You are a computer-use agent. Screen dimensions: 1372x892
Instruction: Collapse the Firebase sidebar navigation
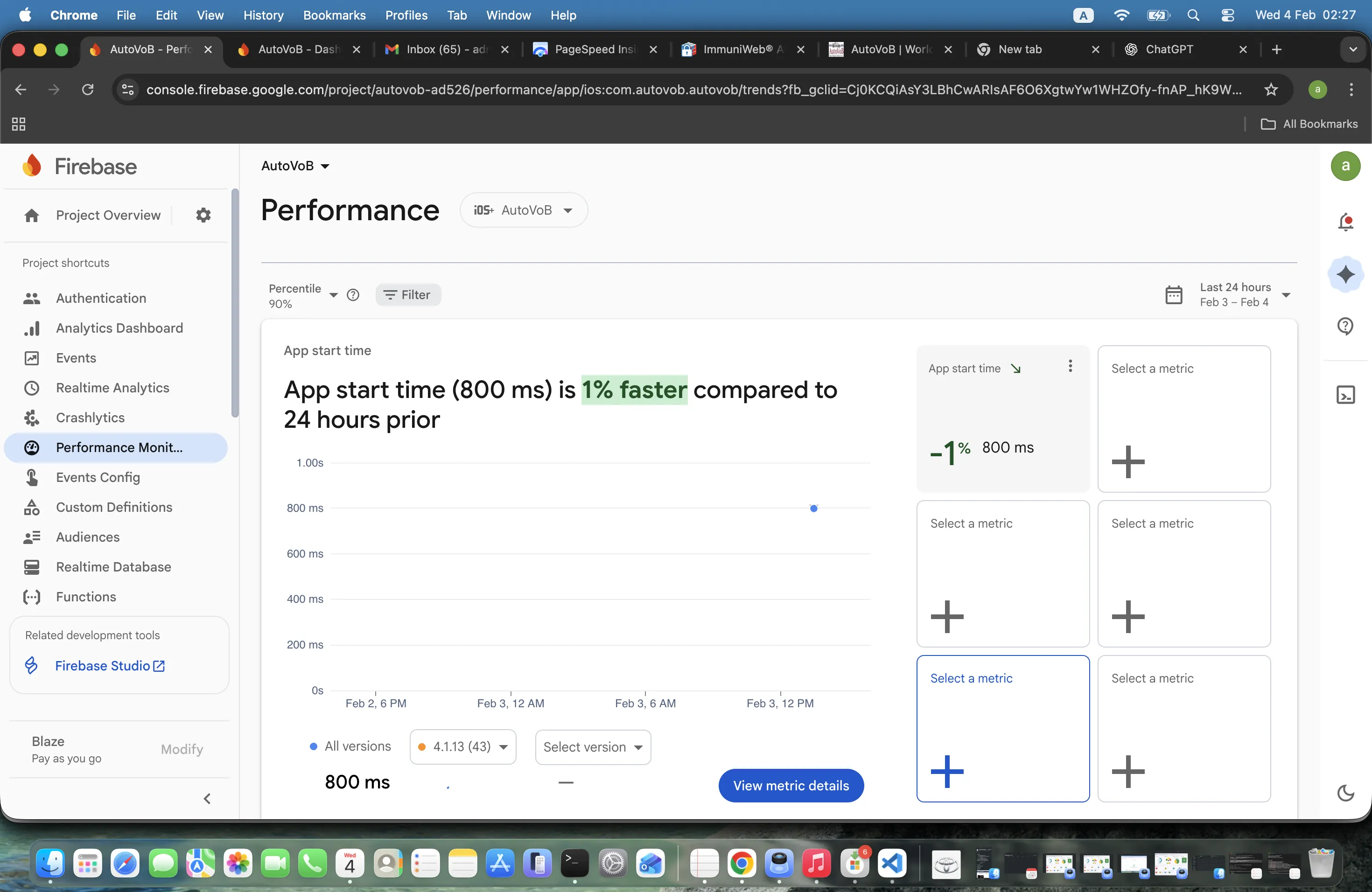[x=207, y=799]
